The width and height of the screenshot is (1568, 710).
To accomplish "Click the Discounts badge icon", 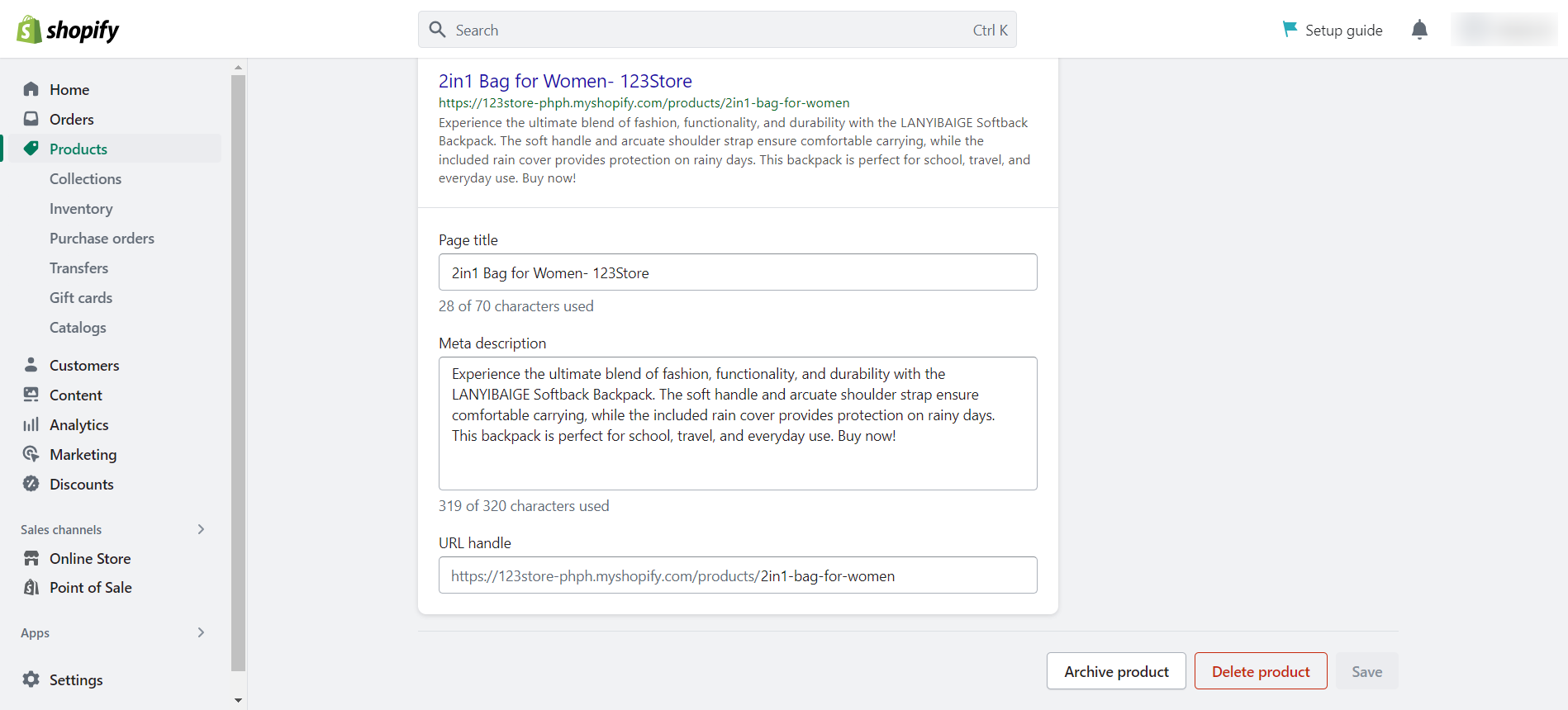I will point(31,484).
